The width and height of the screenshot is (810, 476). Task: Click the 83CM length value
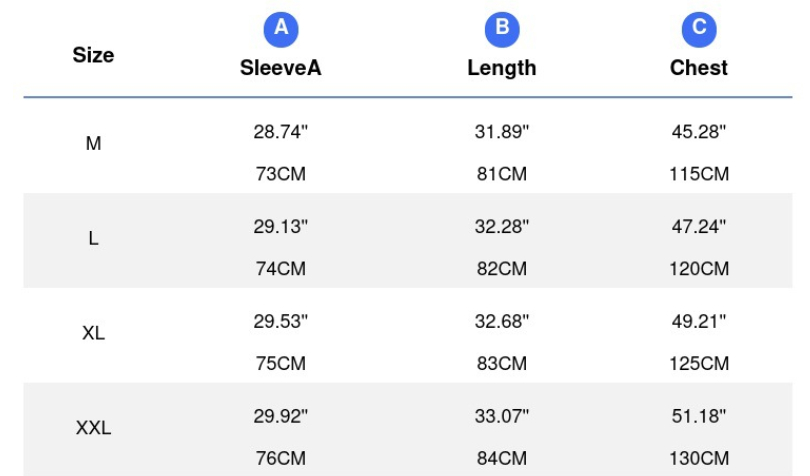(502, 364)
